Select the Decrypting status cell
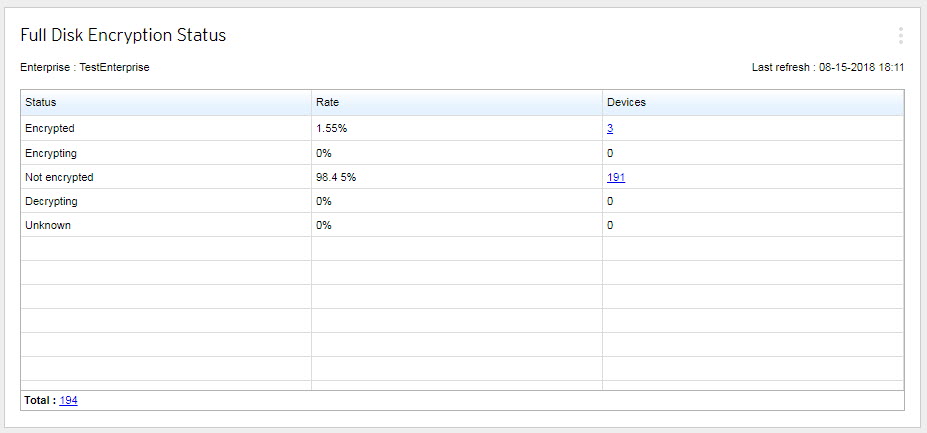Screen dimensions: 927x433 [51, 201]
